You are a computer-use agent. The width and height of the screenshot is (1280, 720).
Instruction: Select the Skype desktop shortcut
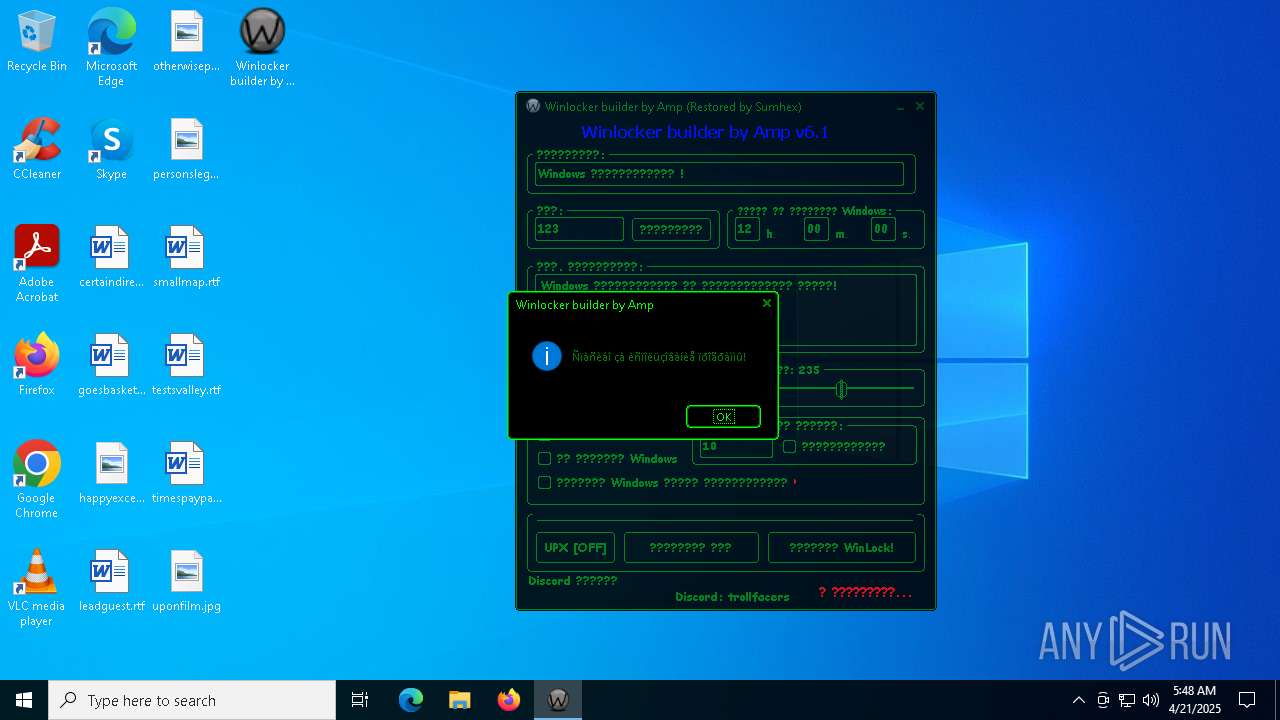pyautogui.click(x=111, y=150)
